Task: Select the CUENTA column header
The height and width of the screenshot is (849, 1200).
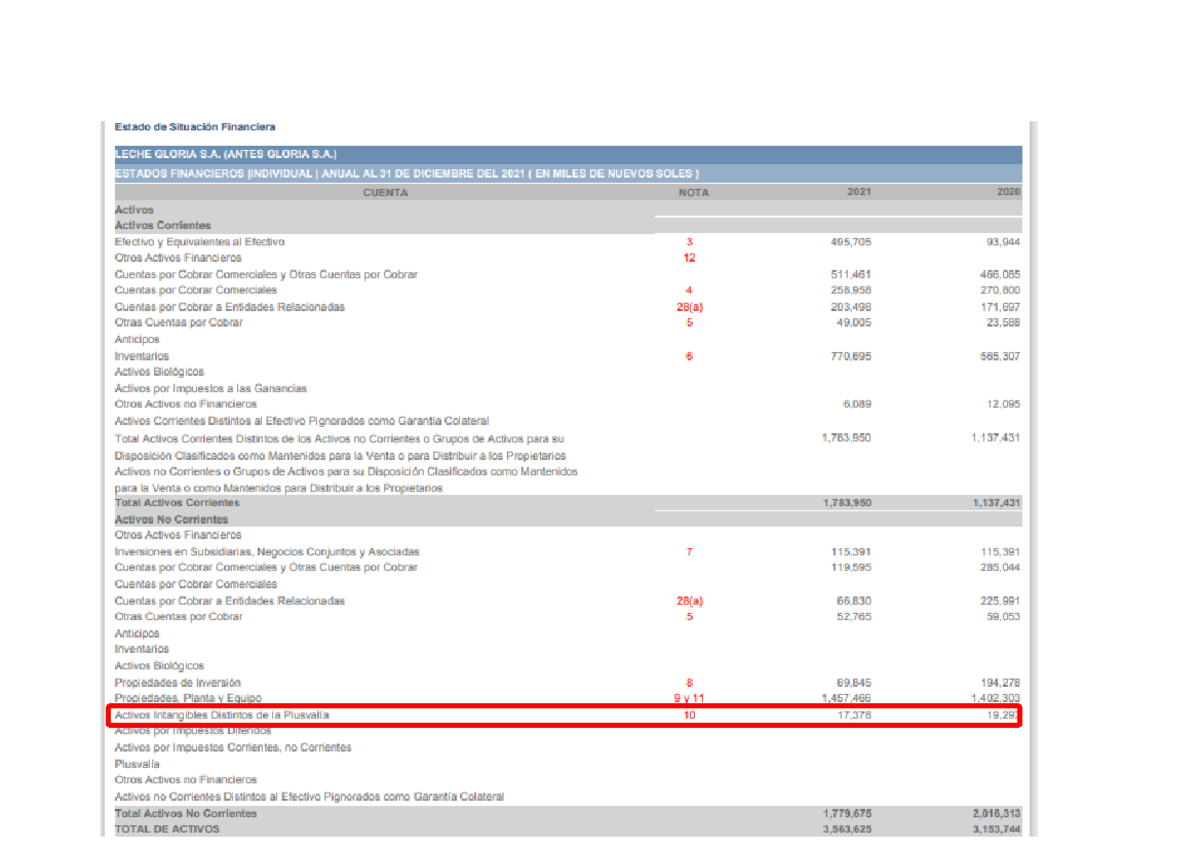Action: pos(385,193)
